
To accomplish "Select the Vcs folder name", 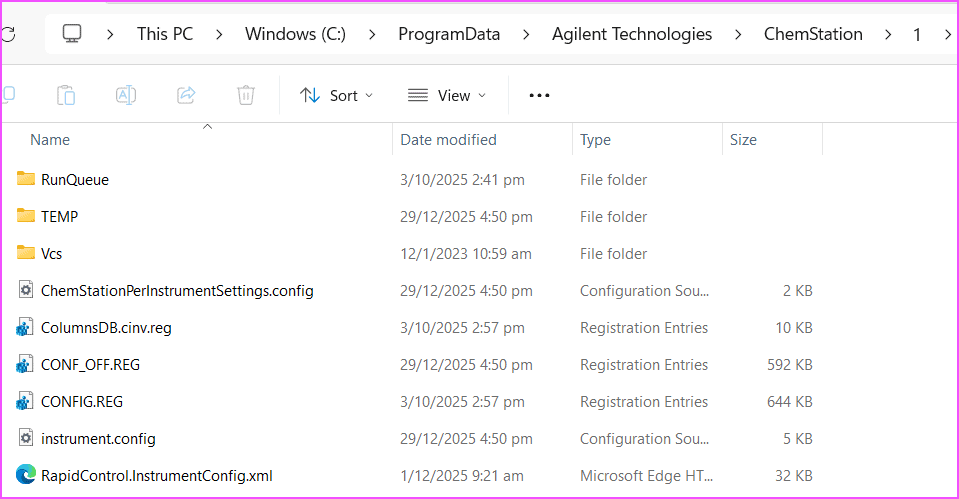I will [x=51, y=254].
